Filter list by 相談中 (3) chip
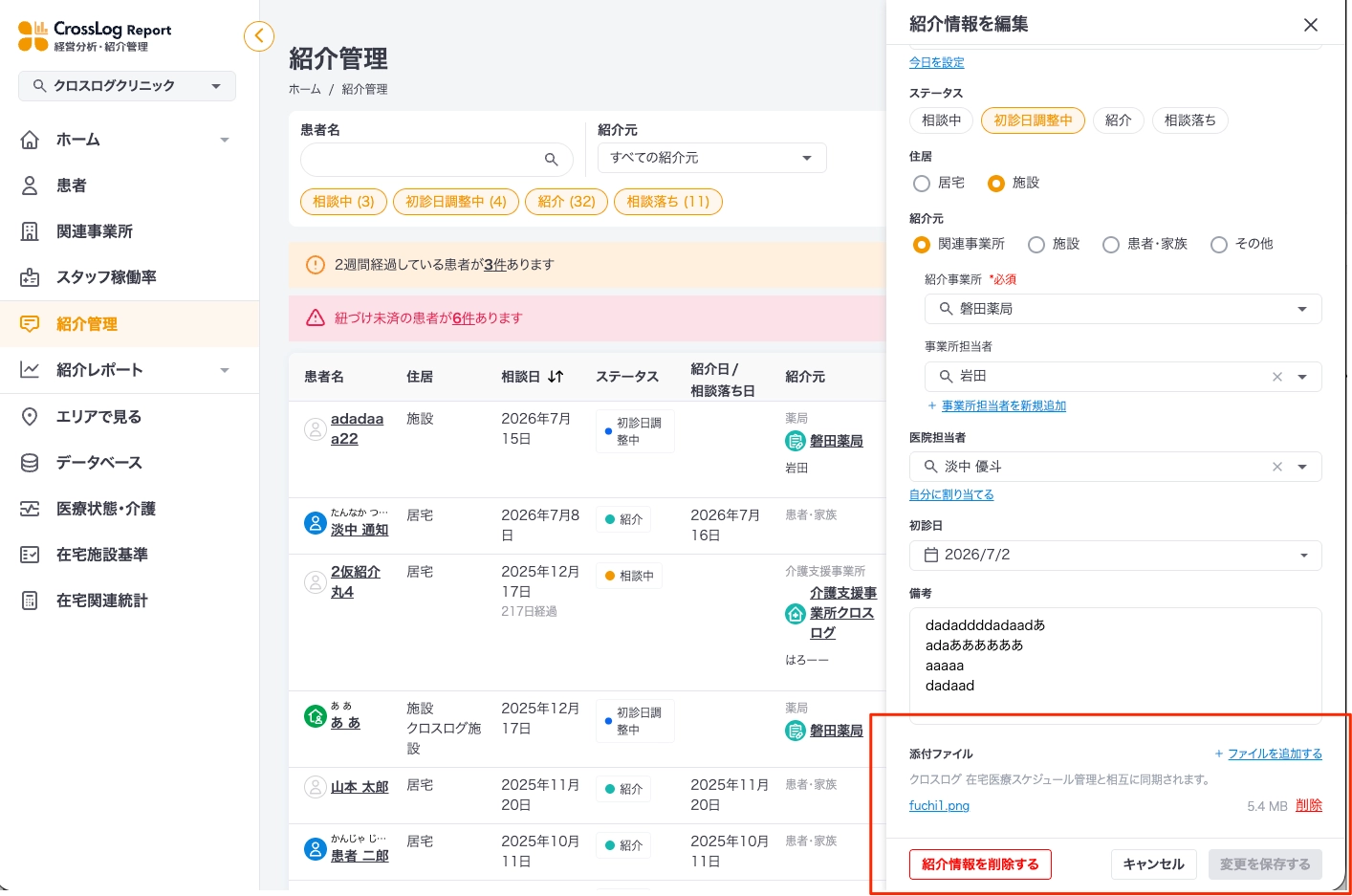This screenshot has height=896, width=1352. [343, 202]
